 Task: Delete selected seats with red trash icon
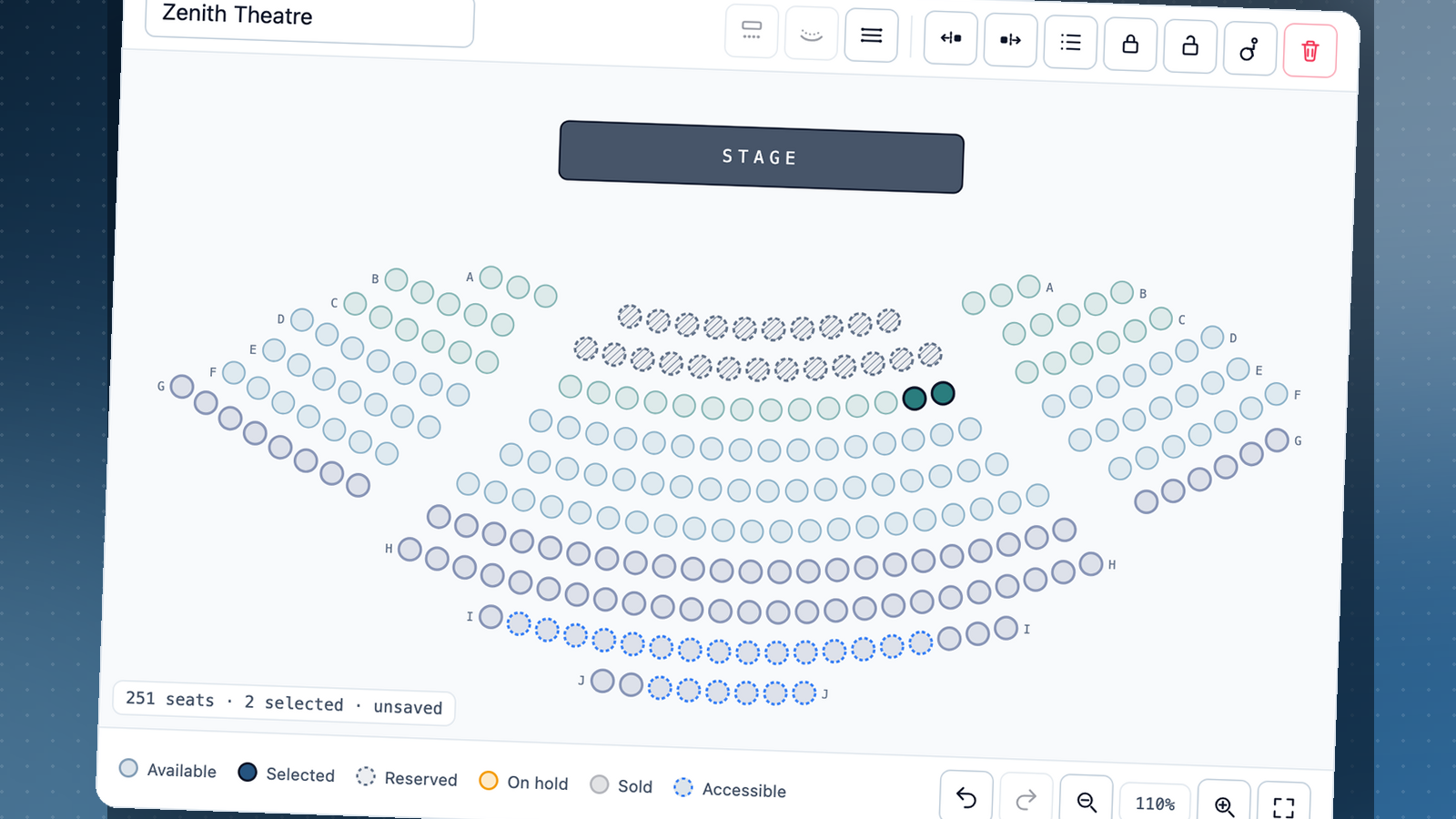[1310, 51]
